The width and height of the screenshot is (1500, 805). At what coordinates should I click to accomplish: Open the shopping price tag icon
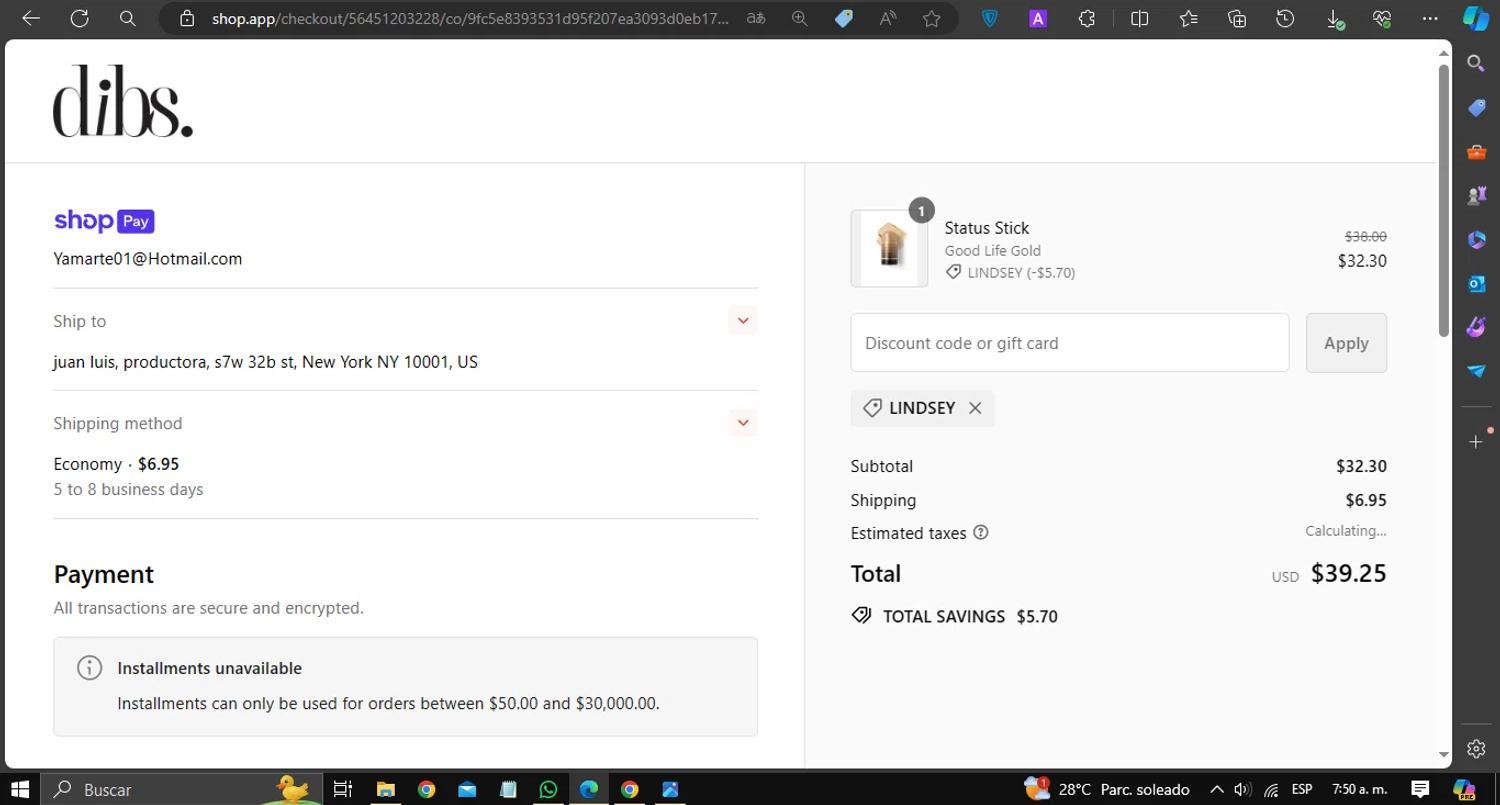coord(844,18)
